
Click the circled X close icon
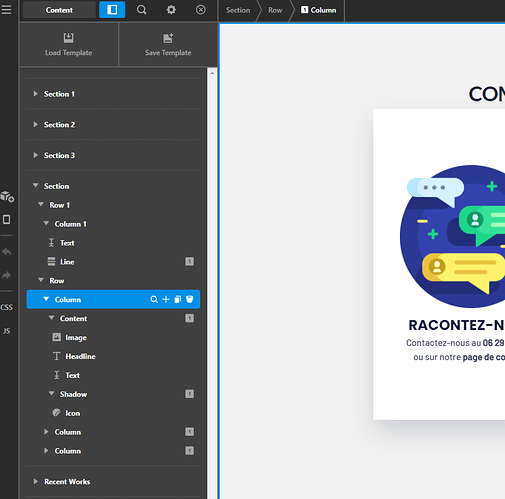point(201,10)
